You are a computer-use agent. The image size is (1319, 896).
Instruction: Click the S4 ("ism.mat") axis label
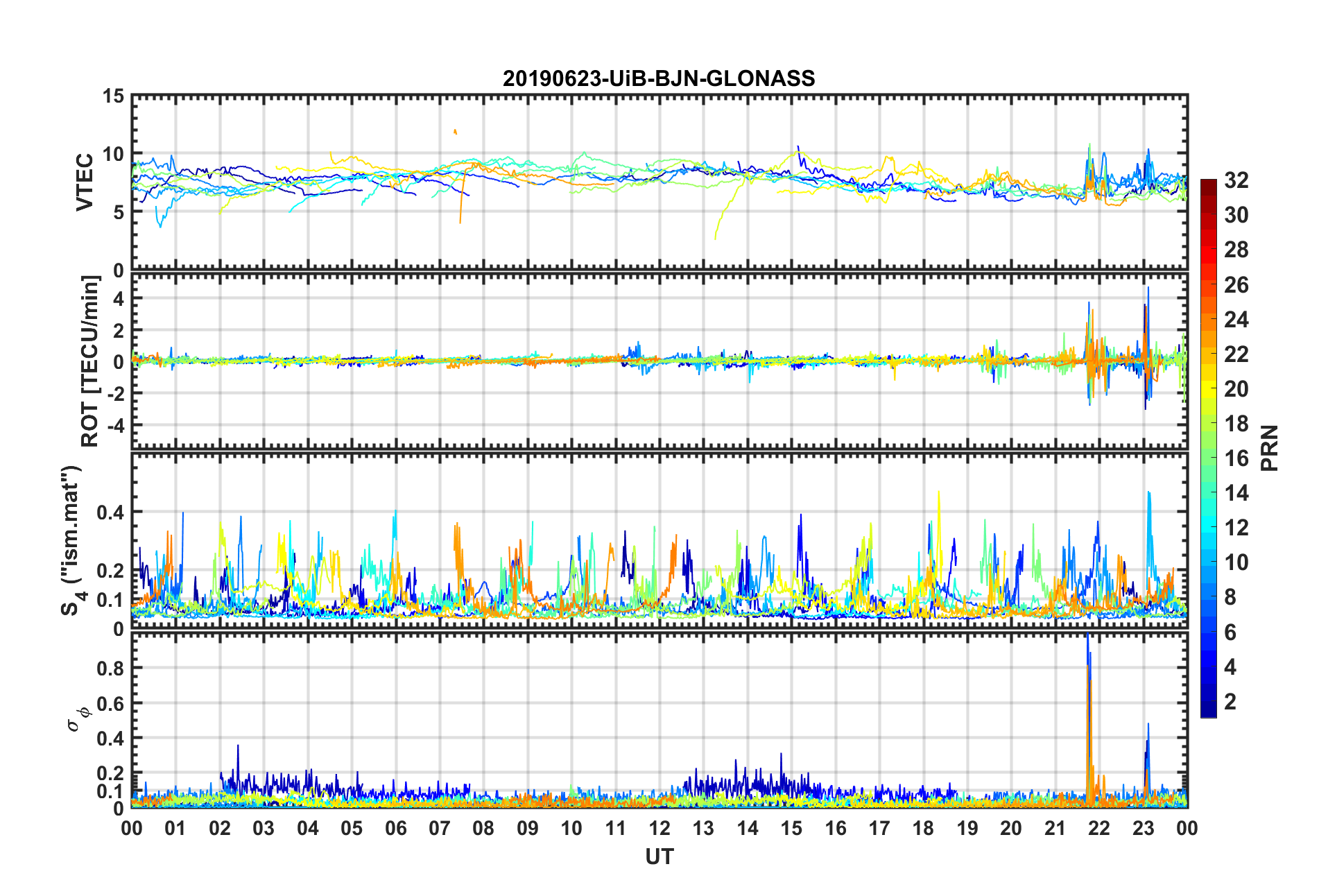click(x=71, y=540)
